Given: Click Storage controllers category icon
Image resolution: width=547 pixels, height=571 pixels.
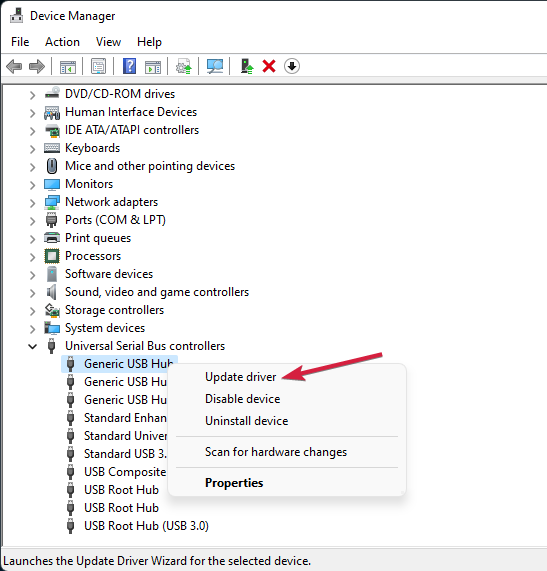Looking at the screenshot, I should pyautogui.click(x=52, y=310).
